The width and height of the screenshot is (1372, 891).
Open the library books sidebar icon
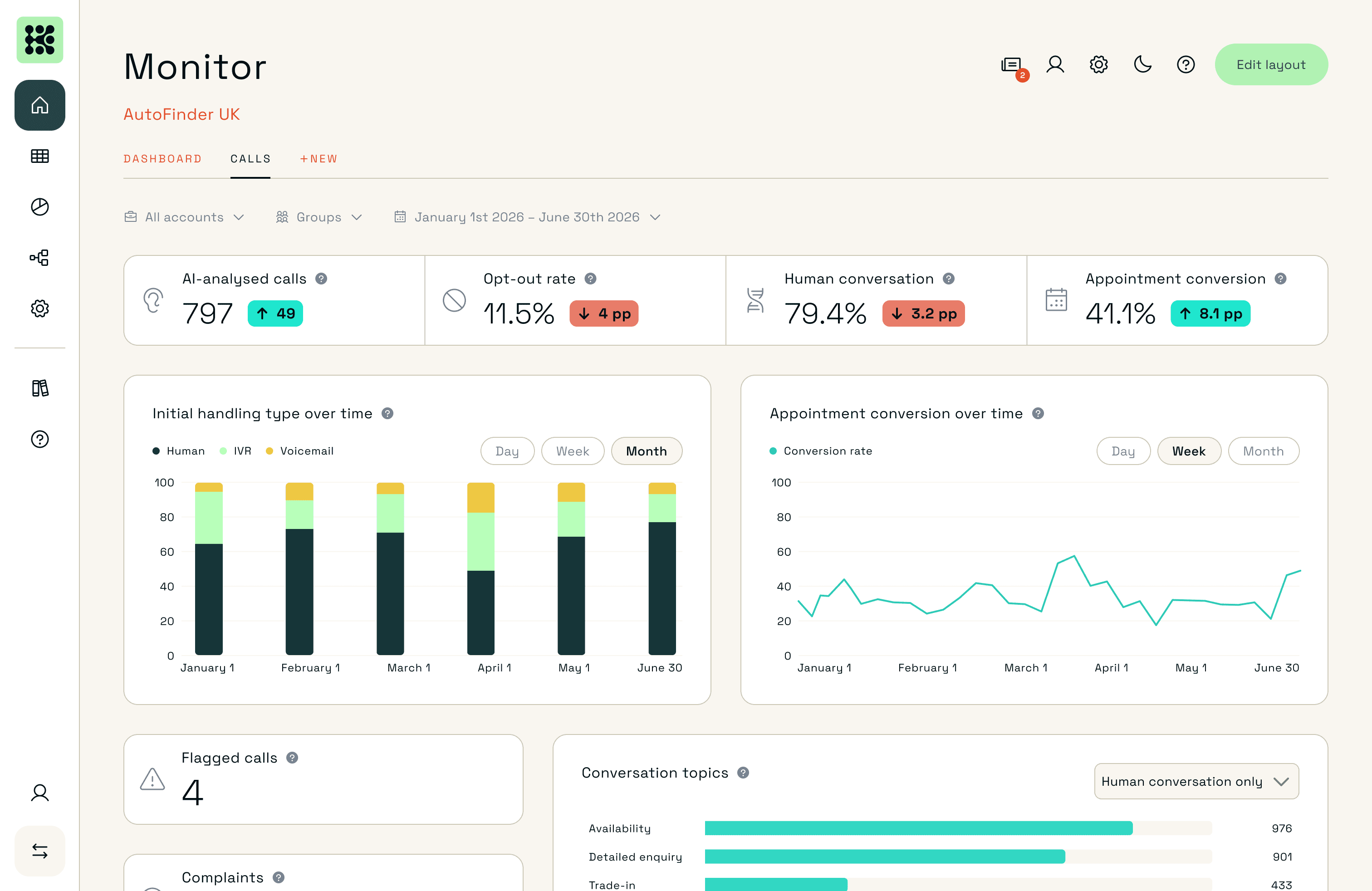tap(40, 388)
